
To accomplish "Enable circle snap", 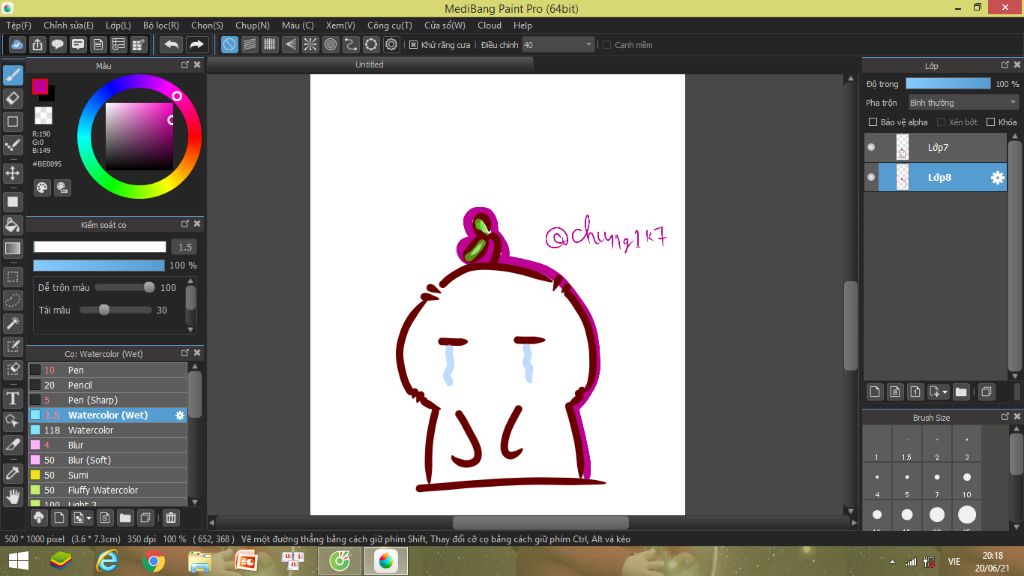I will tap(330, 44).
